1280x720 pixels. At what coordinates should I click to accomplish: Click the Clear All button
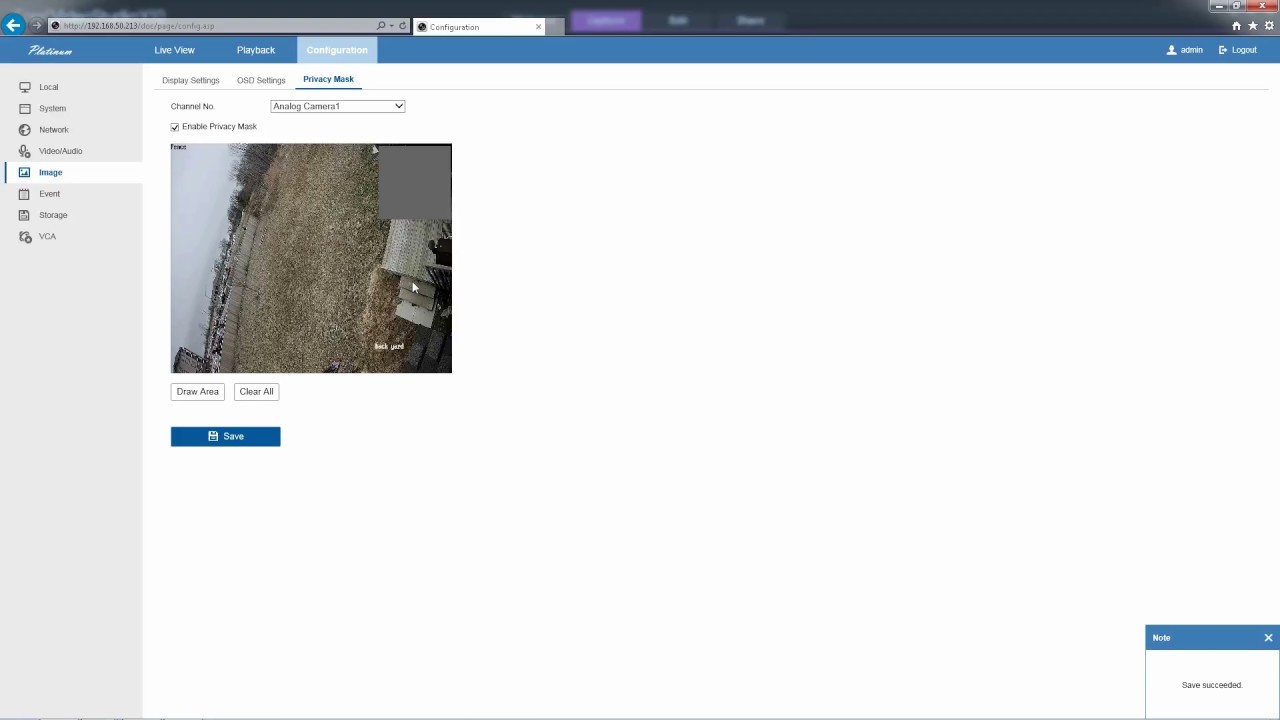[256, 392]
